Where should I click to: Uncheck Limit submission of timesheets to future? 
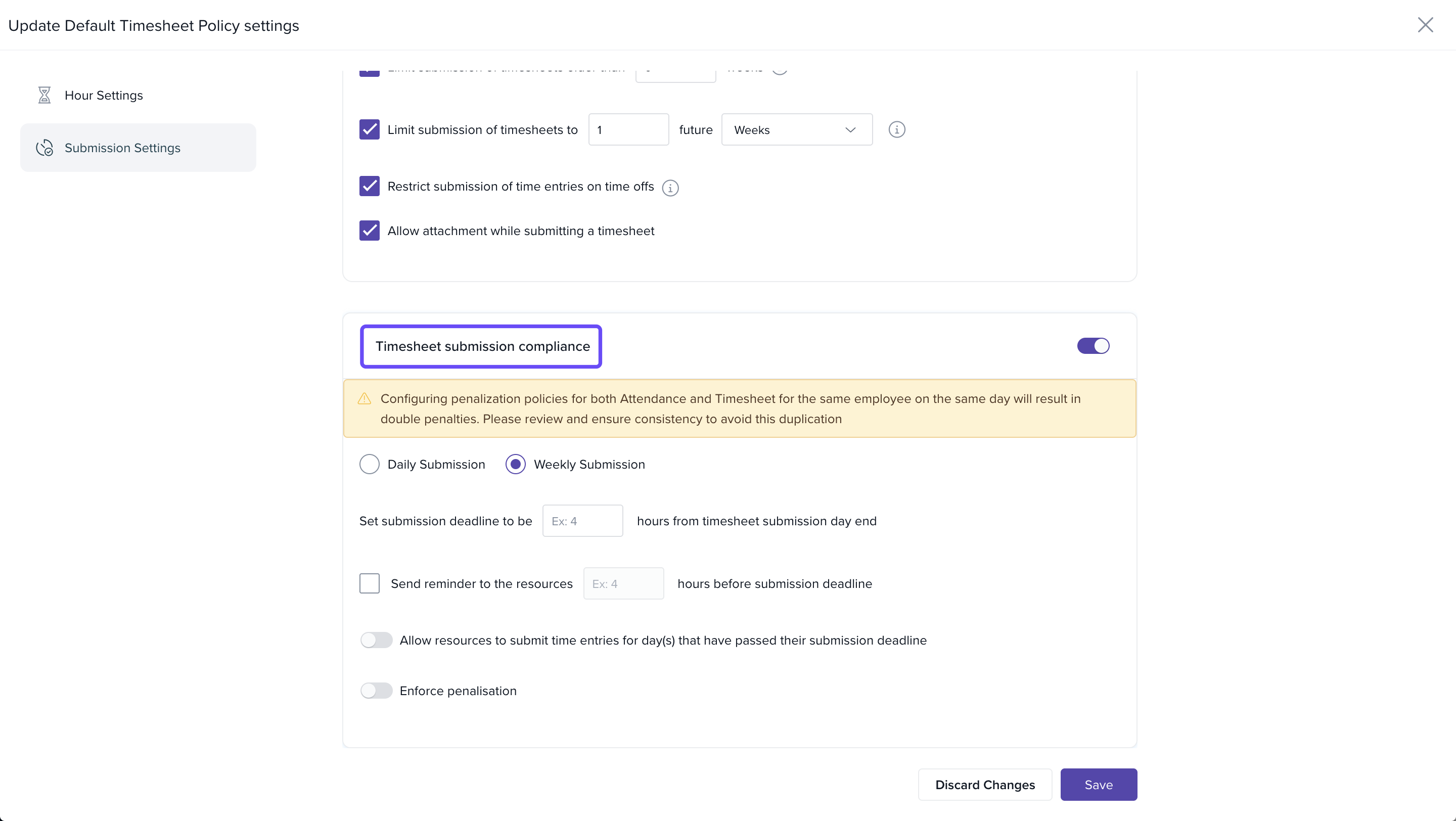[369, 129]
